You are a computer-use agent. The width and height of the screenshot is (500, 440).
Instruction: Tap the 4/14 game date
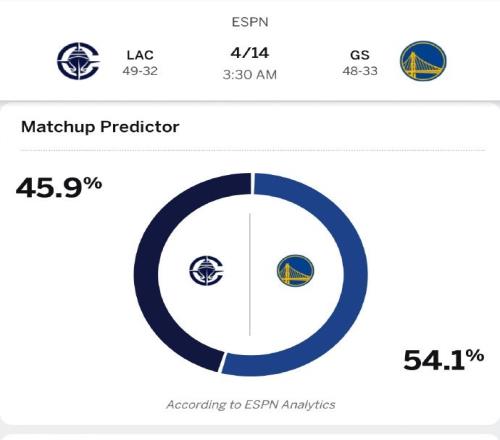[250, 53]
